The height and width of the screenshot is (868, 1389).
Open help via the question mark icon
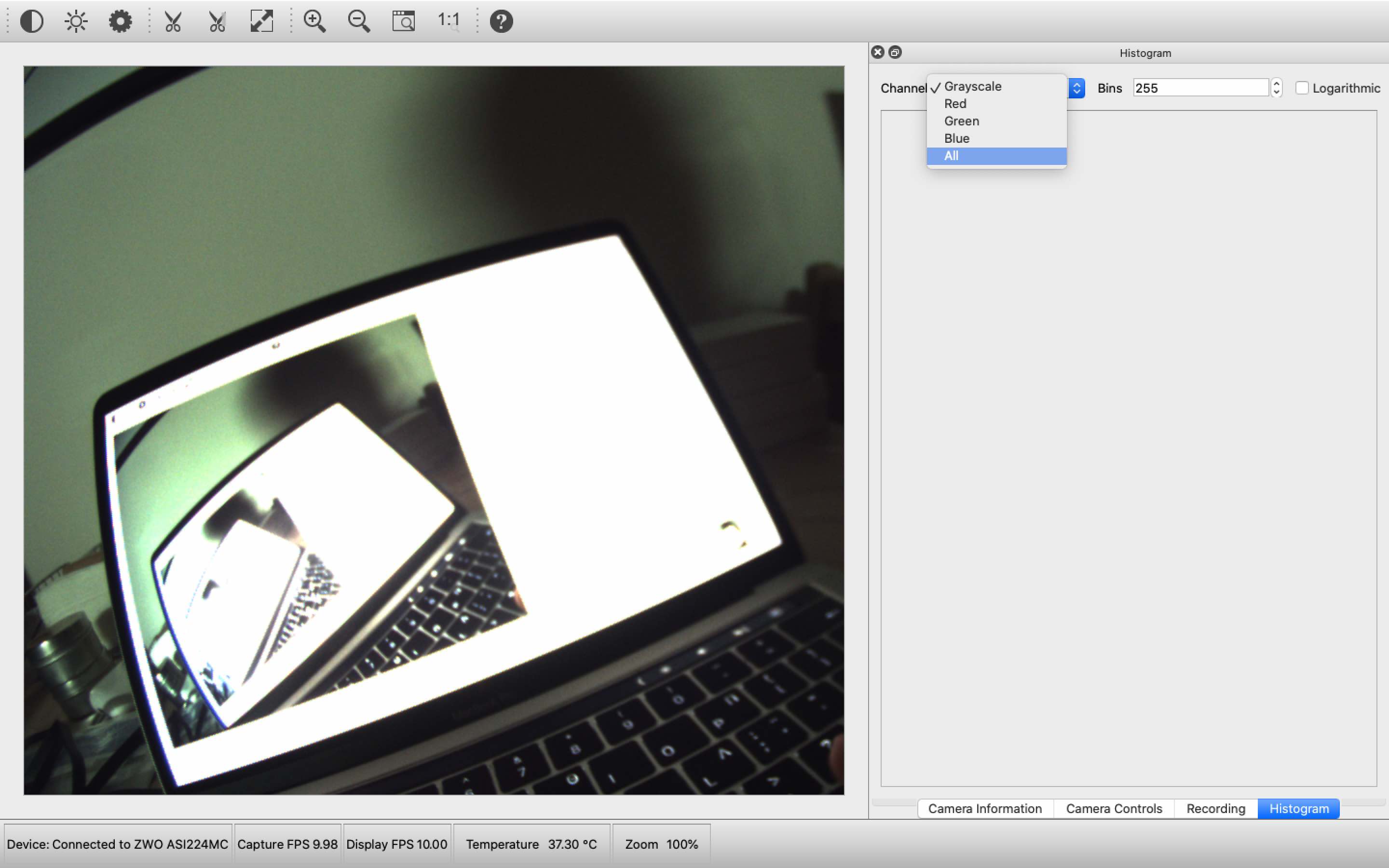(x=501, y=21)
